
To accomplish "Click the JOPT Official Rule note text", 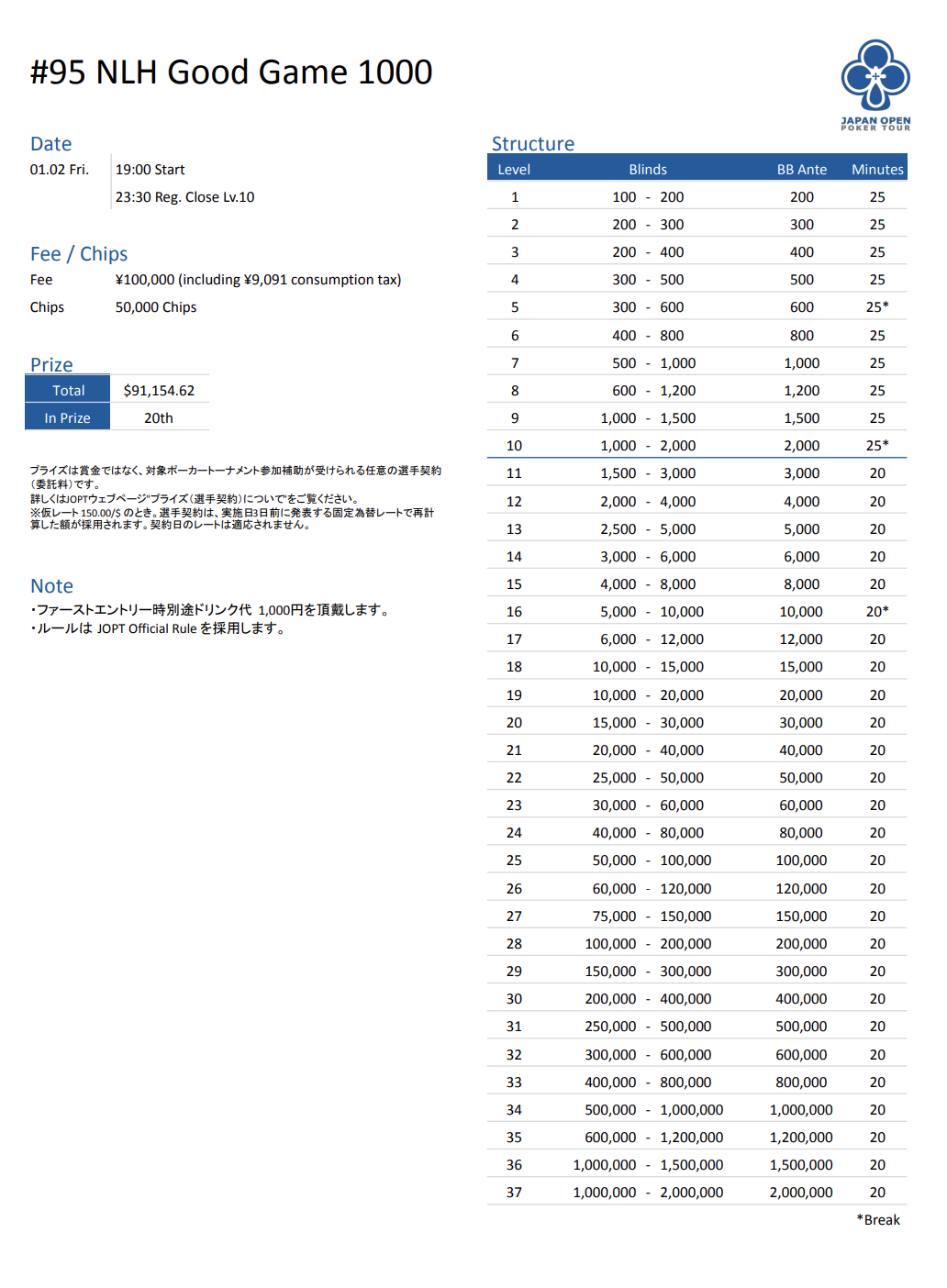I will tap(161, 628).
